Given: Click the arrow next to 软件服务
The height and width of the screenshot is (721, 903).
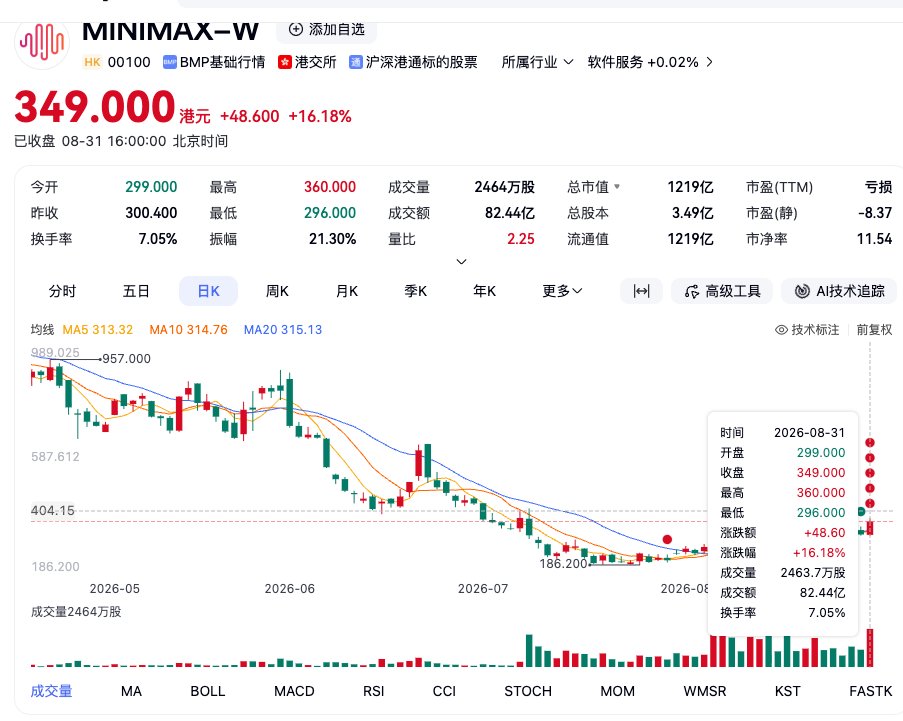Looking at the screenshot, I should (x=709, y=62).
